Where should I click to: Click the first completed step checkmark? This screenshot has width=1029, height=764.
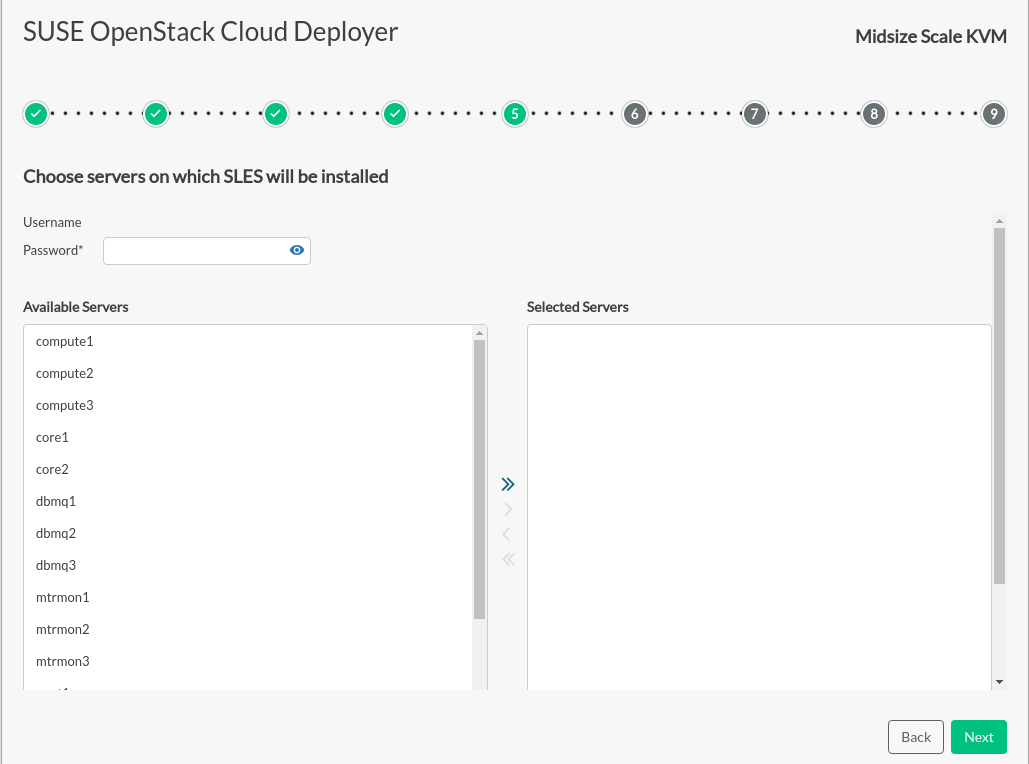[35, 114]
